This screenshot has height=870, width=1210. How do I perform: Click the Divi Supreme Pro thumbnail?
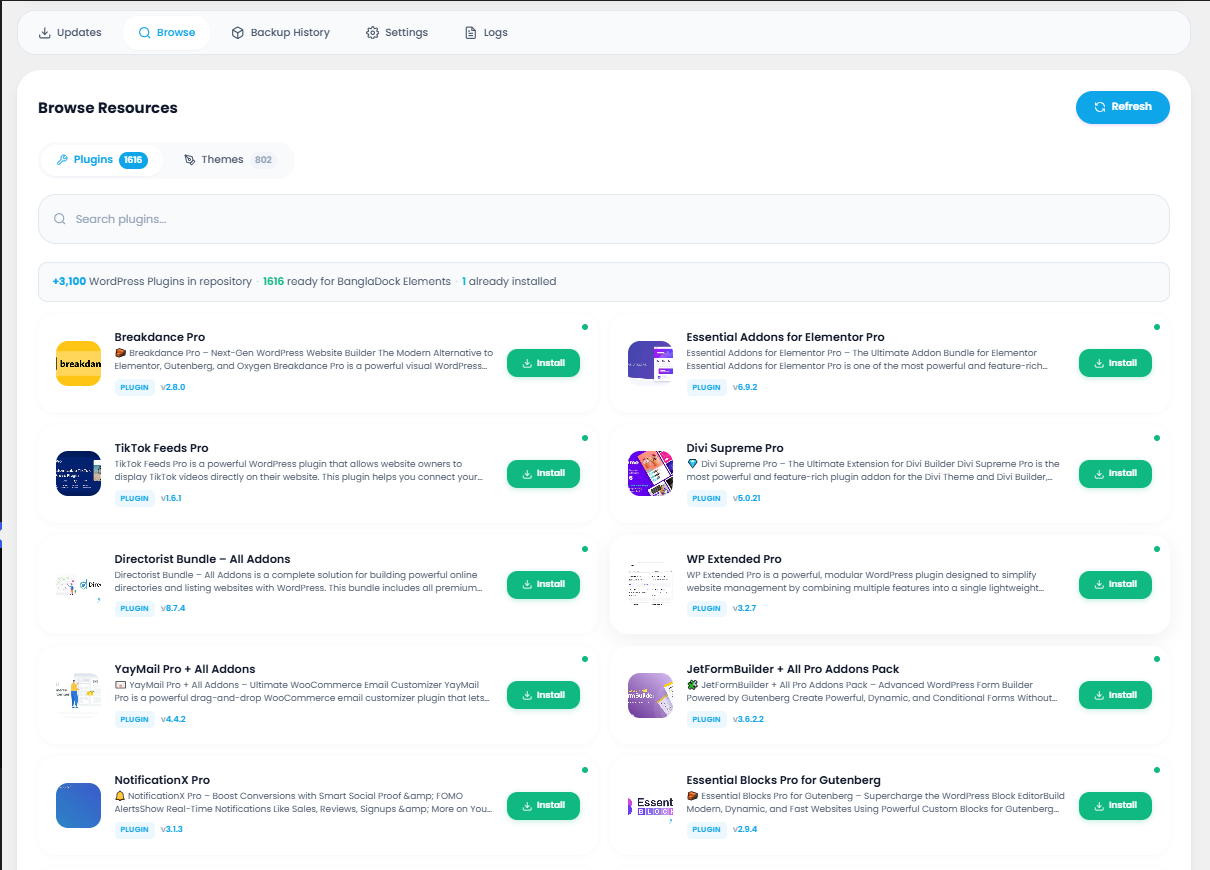[650, 473]
